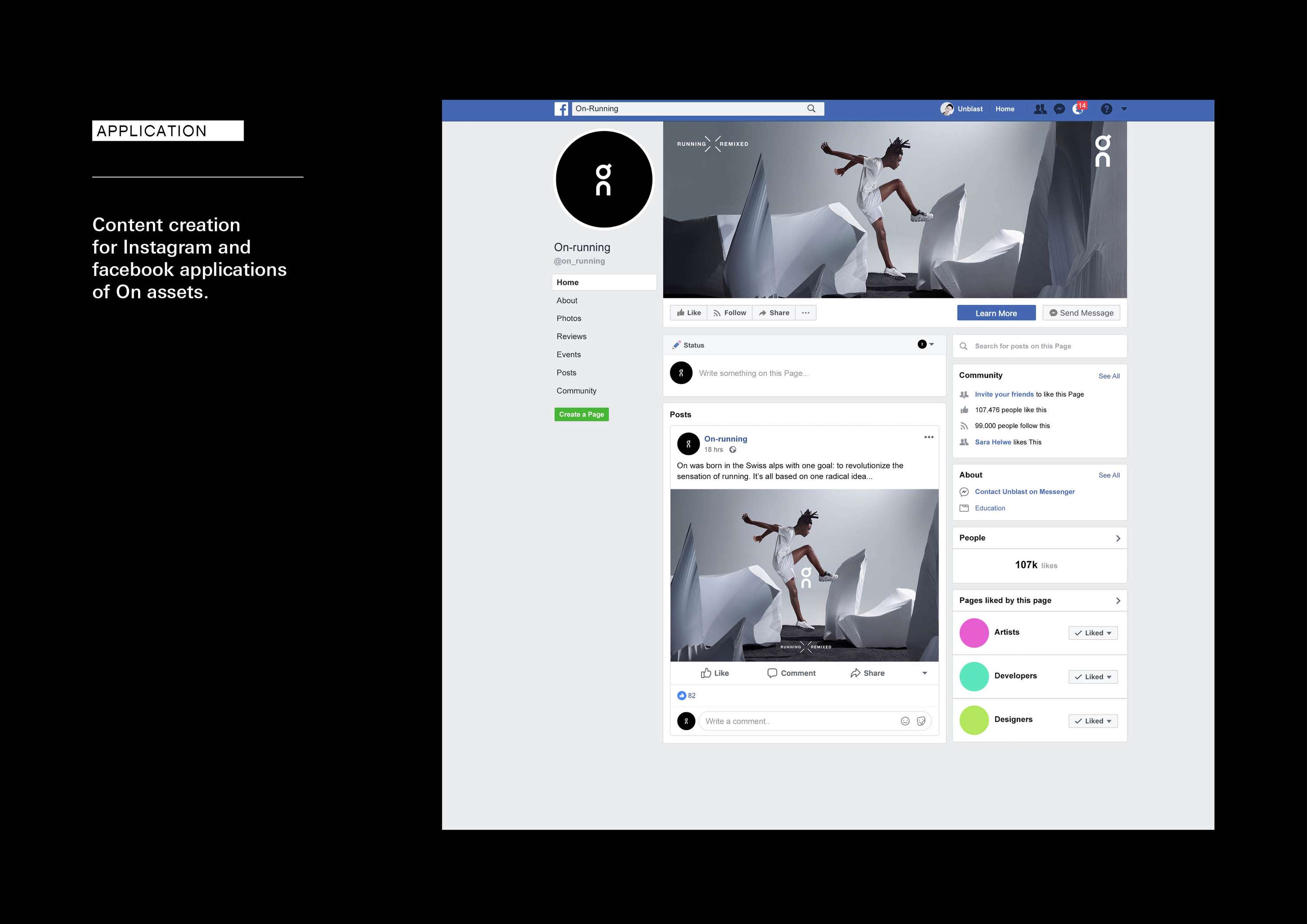Open the Messenger icon in top bar
This screenshot has height=924, width=1307.
coord(1060,109)
